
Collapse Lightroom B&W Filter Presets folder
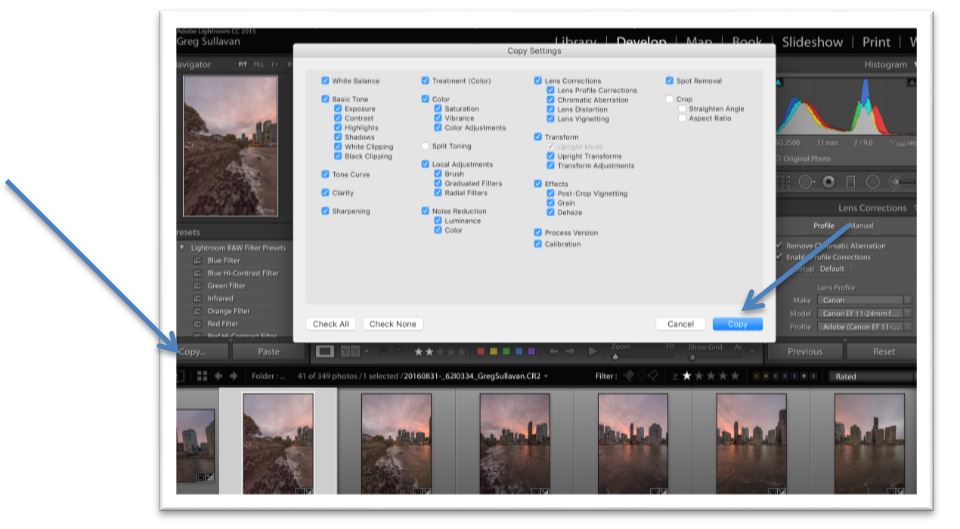pos(182,247)
